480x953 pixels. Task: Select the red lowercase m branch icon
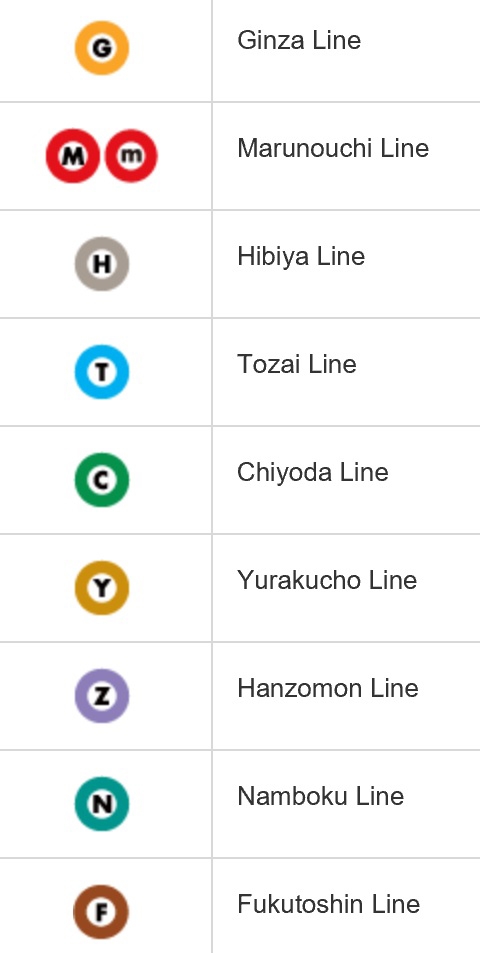131,156
